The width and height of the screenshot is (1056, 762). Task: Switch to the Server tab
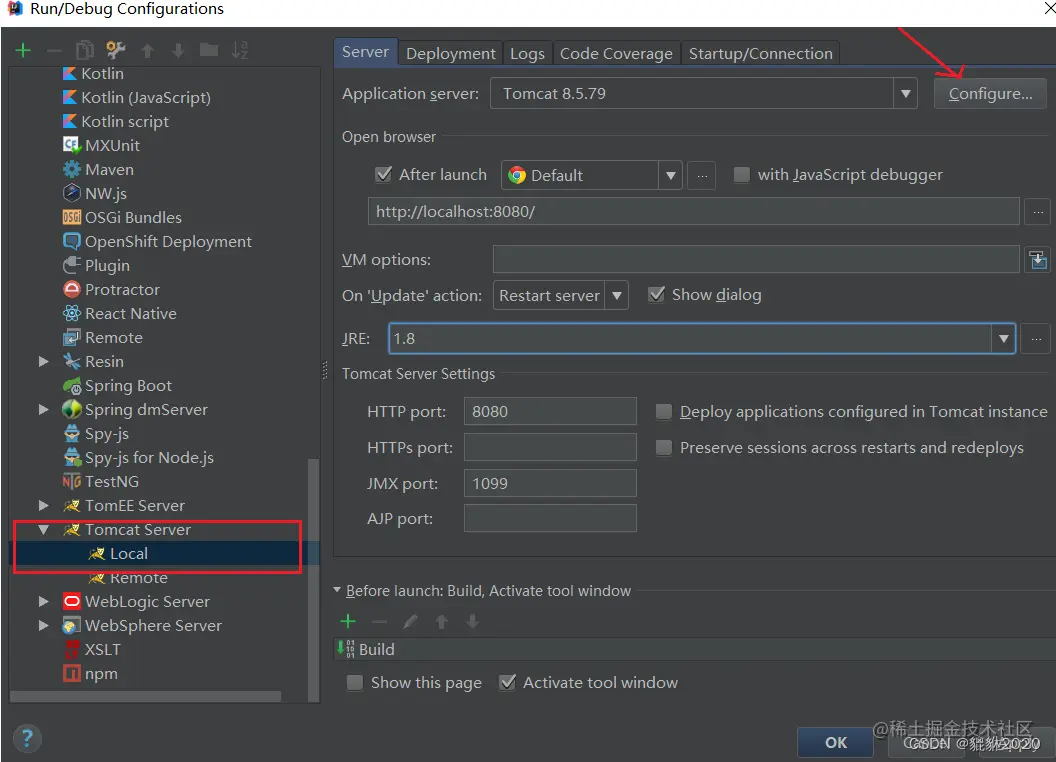[x=365, y=52]
